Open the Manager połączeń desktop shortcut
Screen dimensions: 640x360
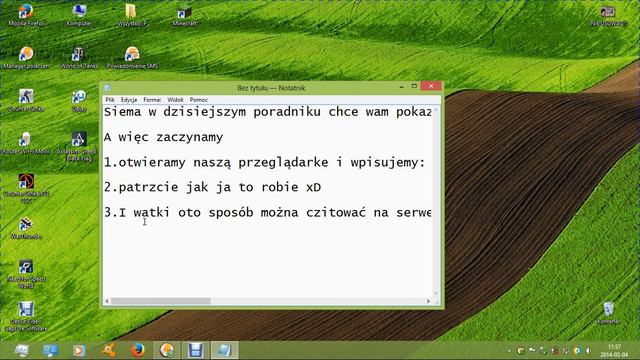click(26, 58)
